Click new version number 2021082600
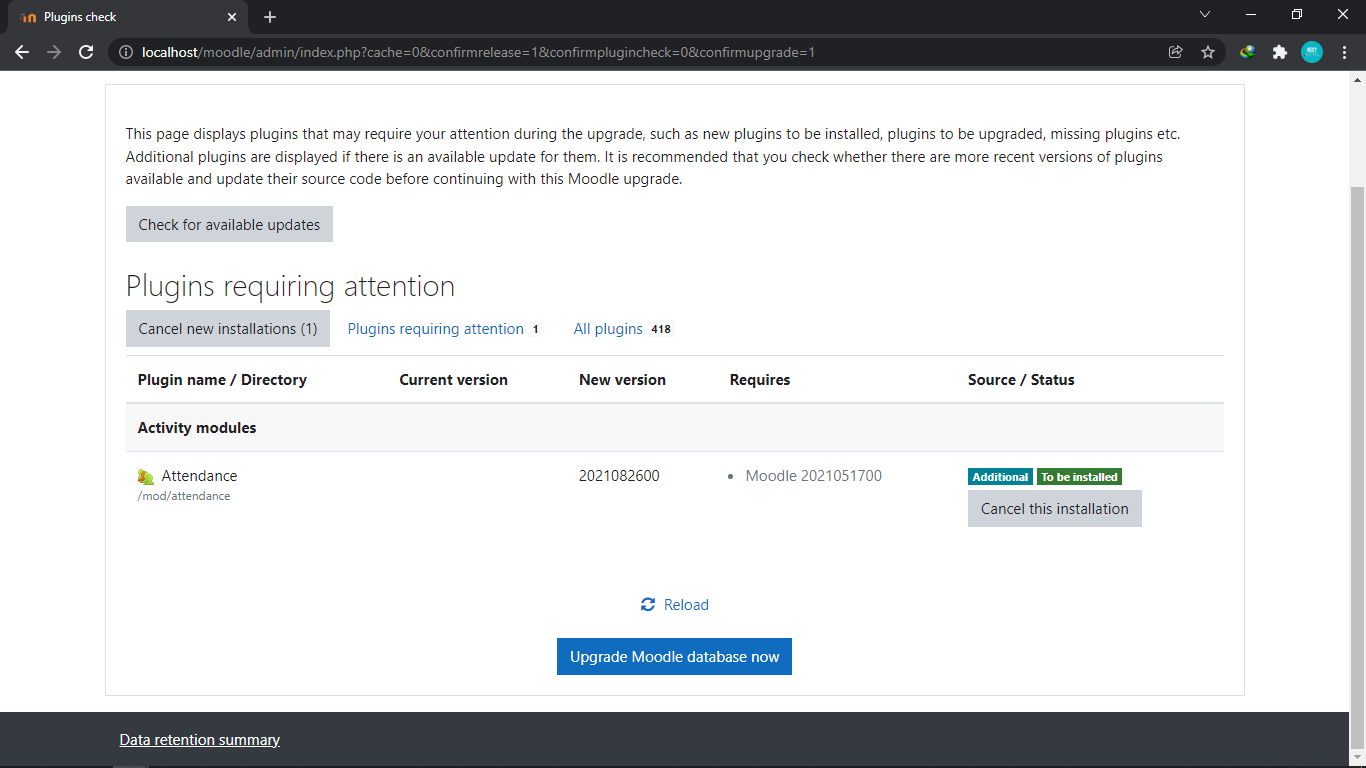 pos(619,476)
